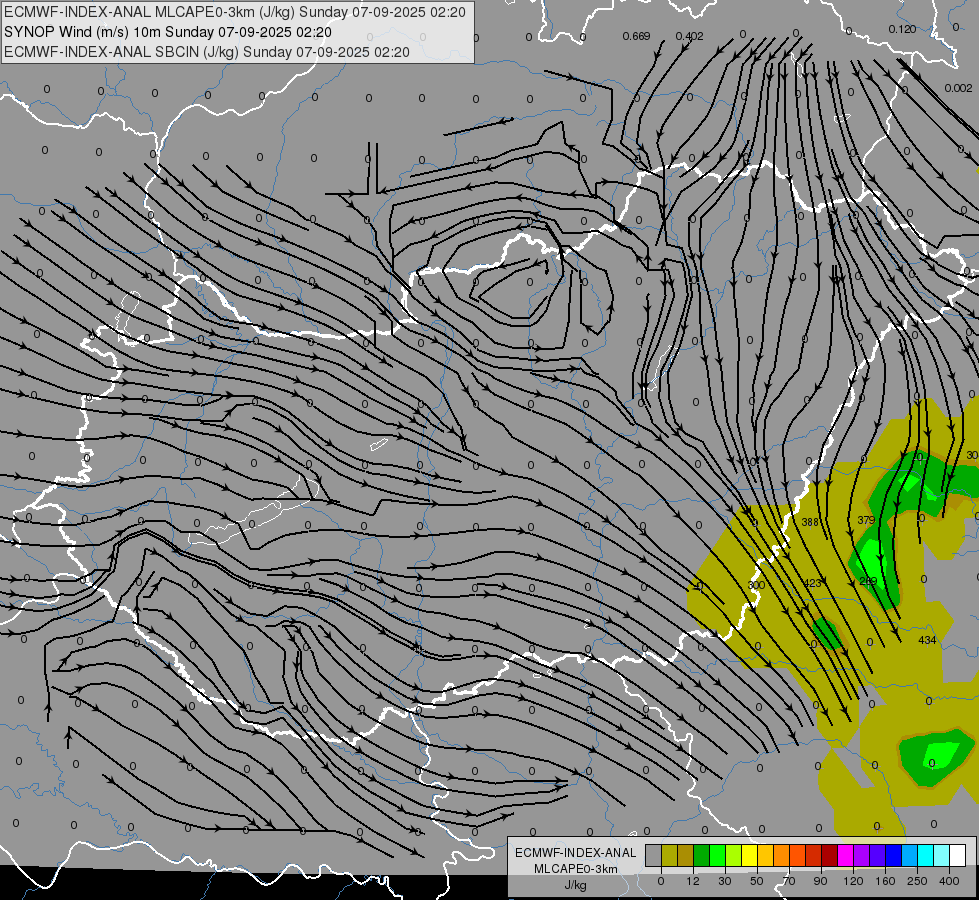This screenshot has width=979, height=900.
Task: Click the legend label 250
Action: tap(917, 881)
